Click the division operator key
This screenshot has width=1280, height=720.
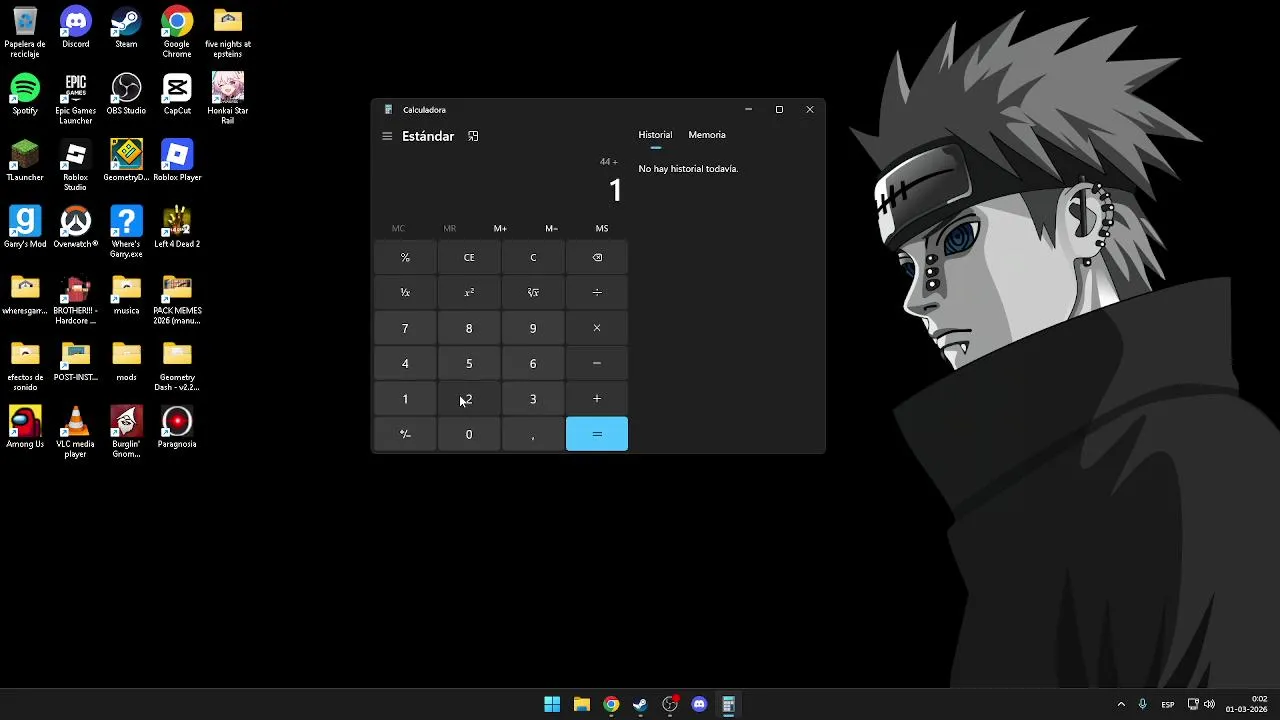click(597, 292)
